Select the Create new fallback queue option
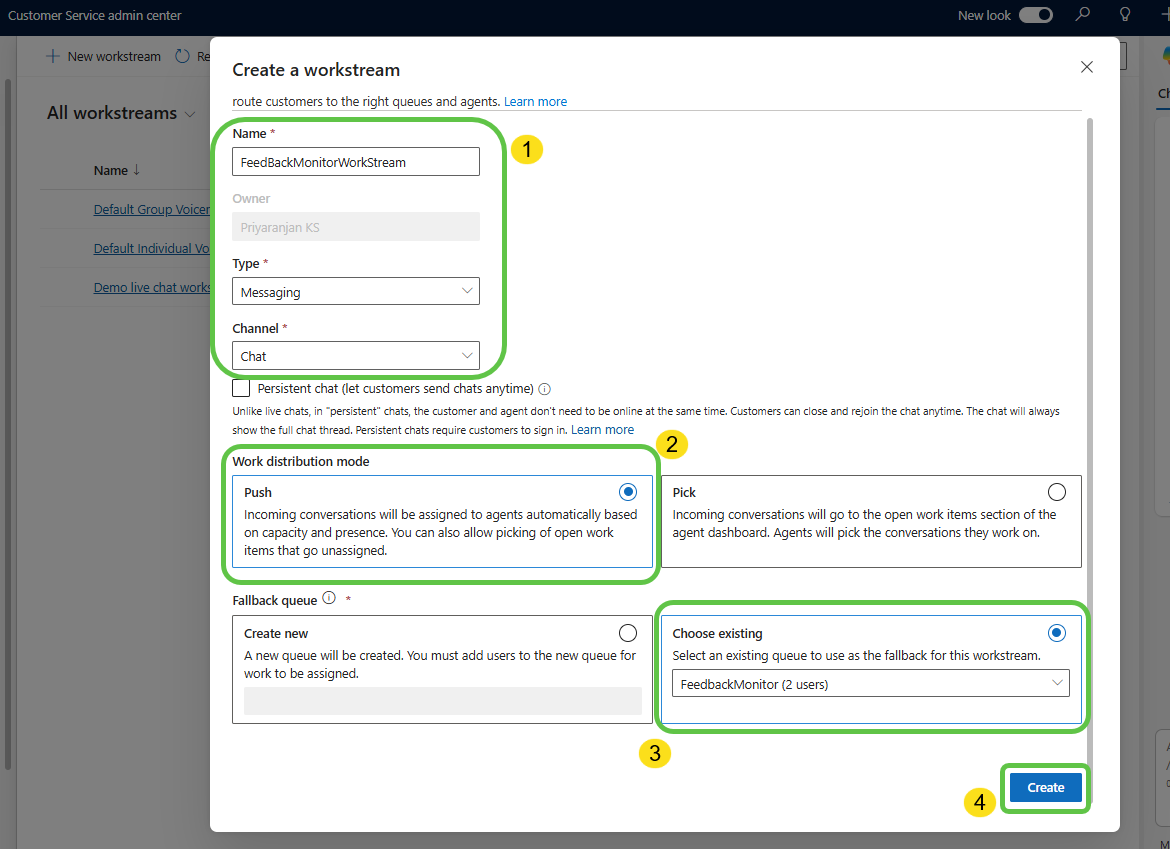This screenshot has height=849, width=1170. click(x=628, y=633)
